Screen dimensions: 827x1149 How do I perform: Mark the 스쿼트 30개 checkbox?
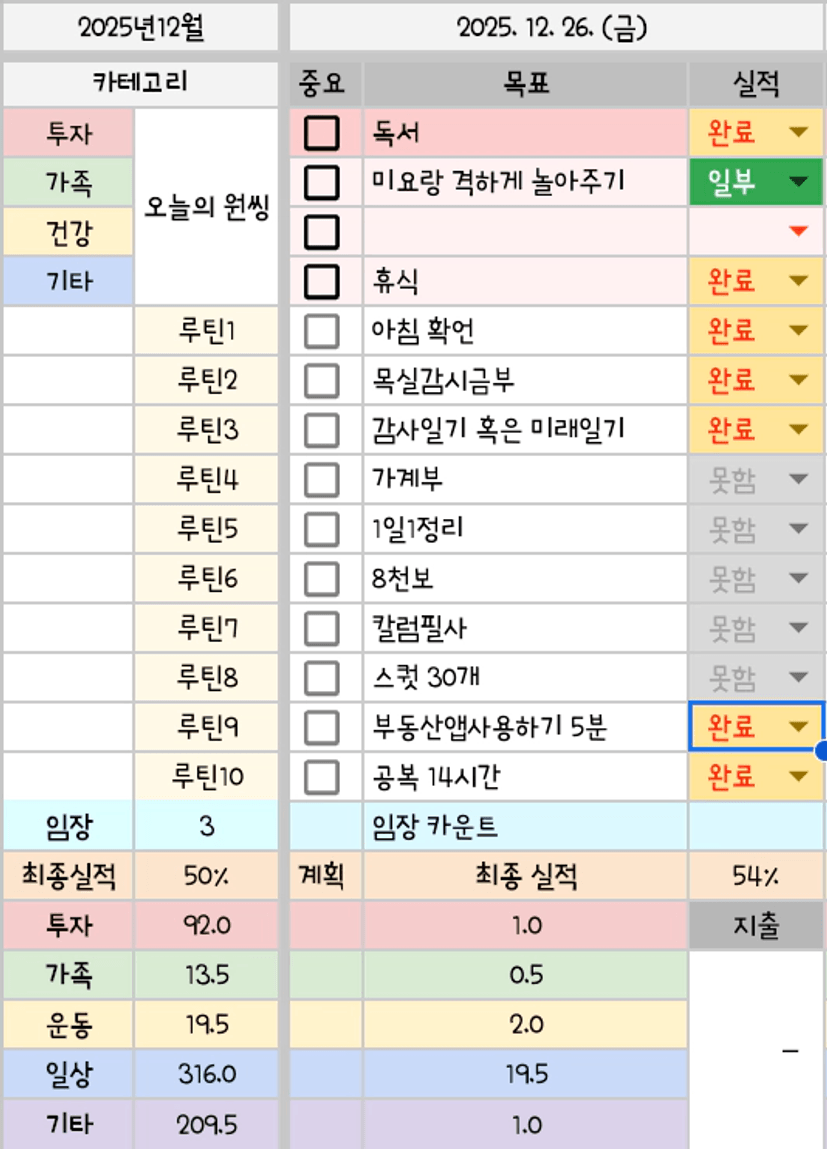(321, 678)
